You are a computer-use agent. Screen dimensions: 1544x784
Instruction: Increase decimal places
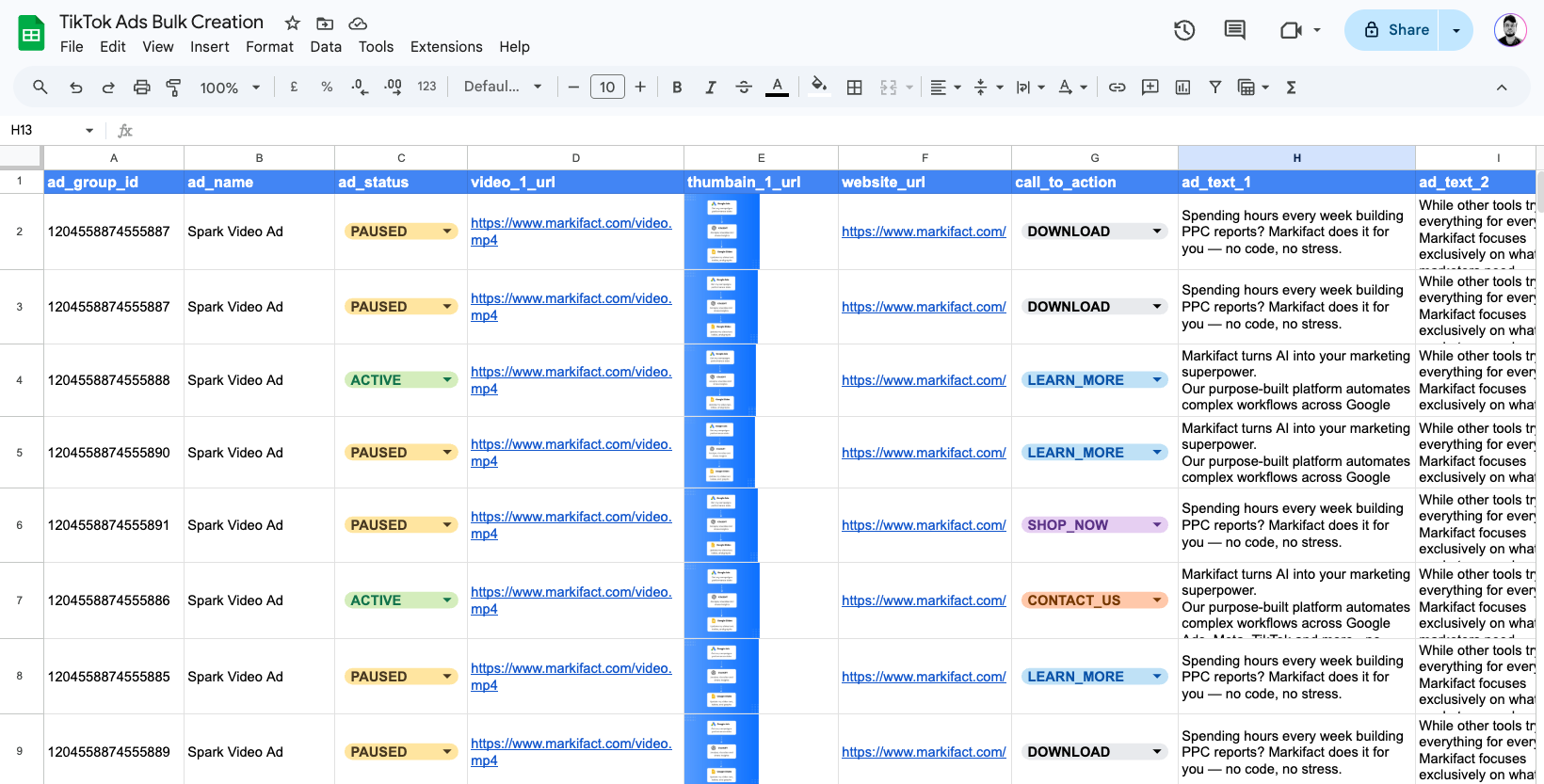tap(393, 87)
